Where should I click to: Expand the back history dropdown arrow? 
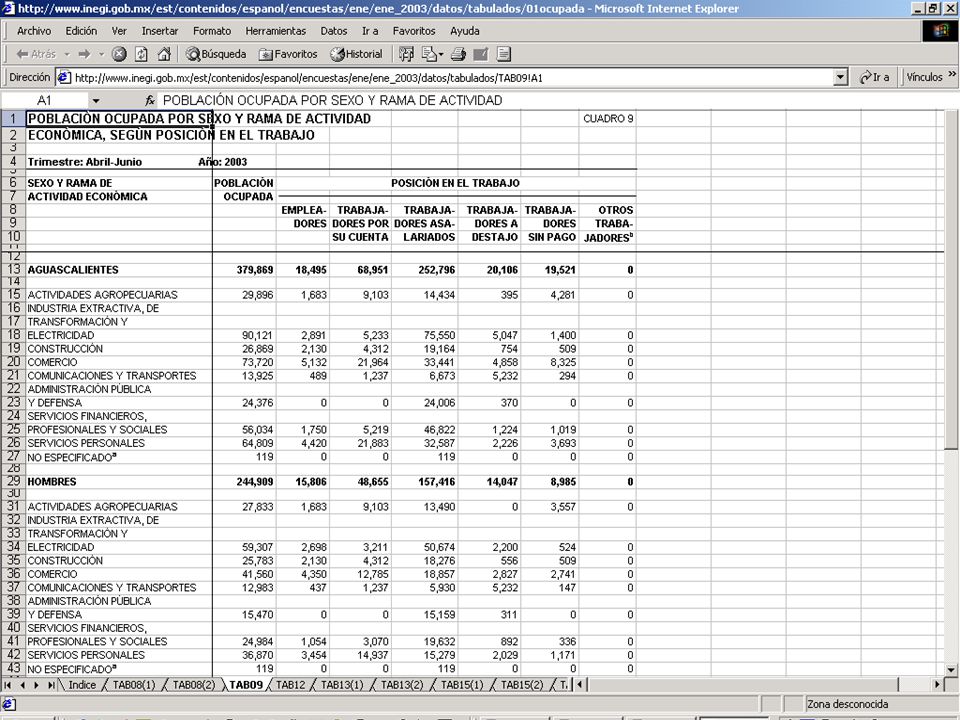67,54
